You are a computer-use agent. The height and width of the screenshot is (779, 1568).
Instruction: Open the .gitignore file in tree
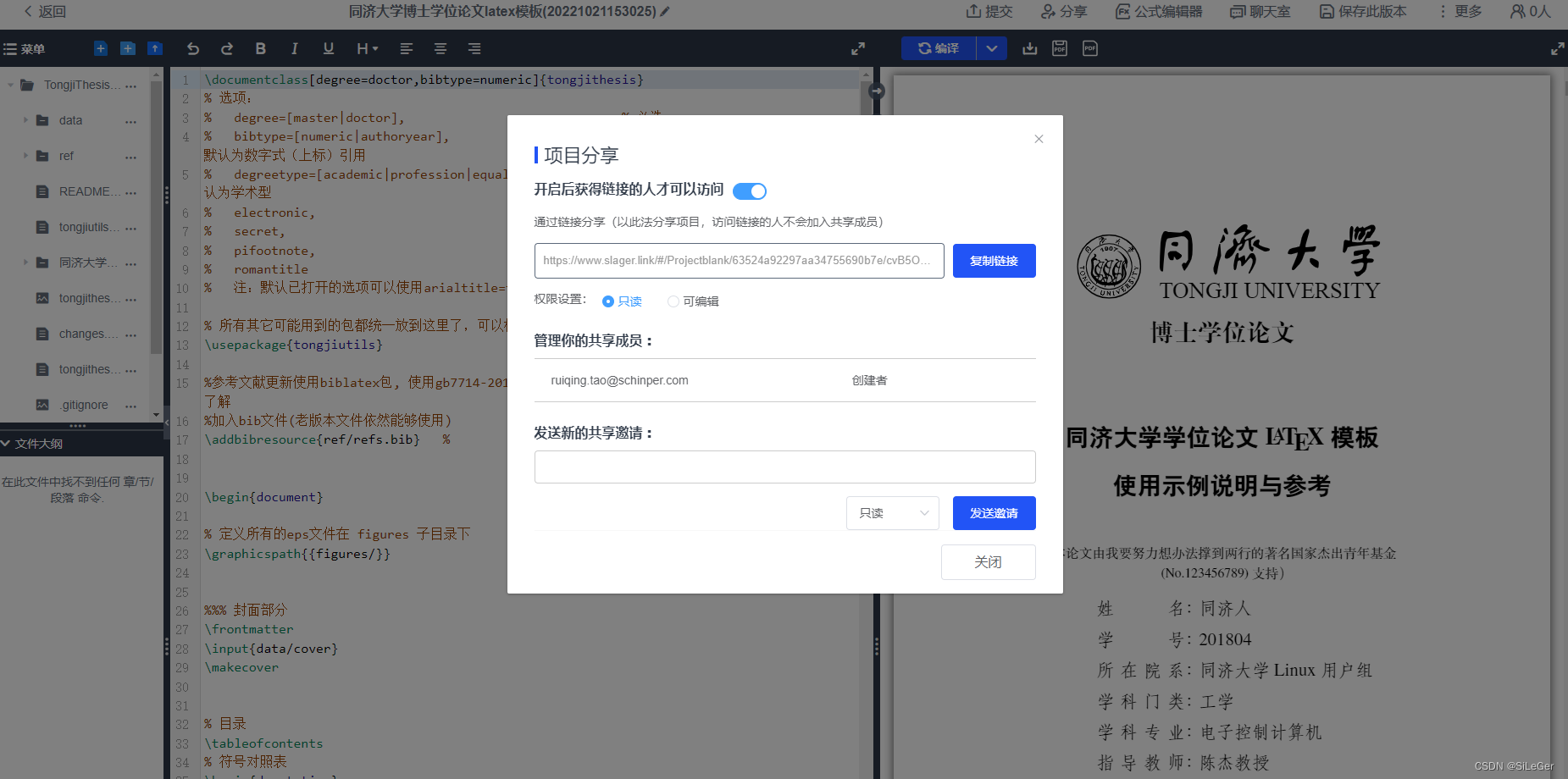point(84,405)
